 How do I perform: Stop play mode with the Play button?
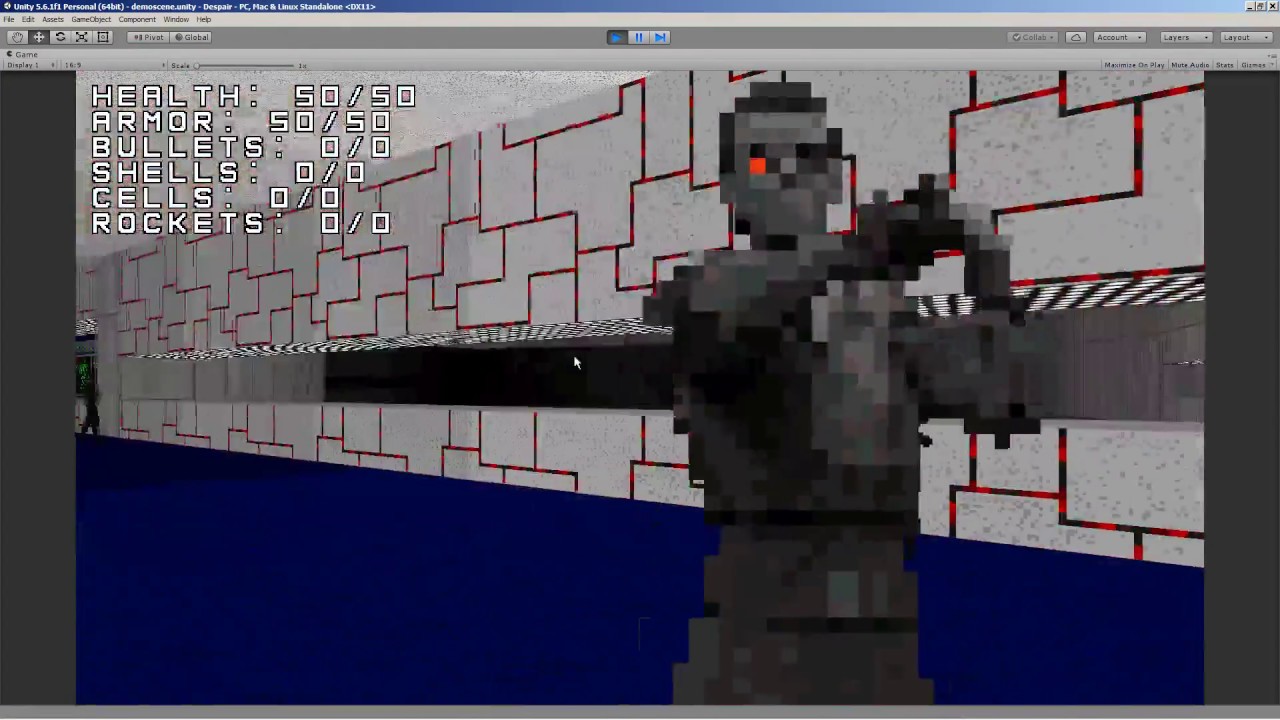(616, 37)
